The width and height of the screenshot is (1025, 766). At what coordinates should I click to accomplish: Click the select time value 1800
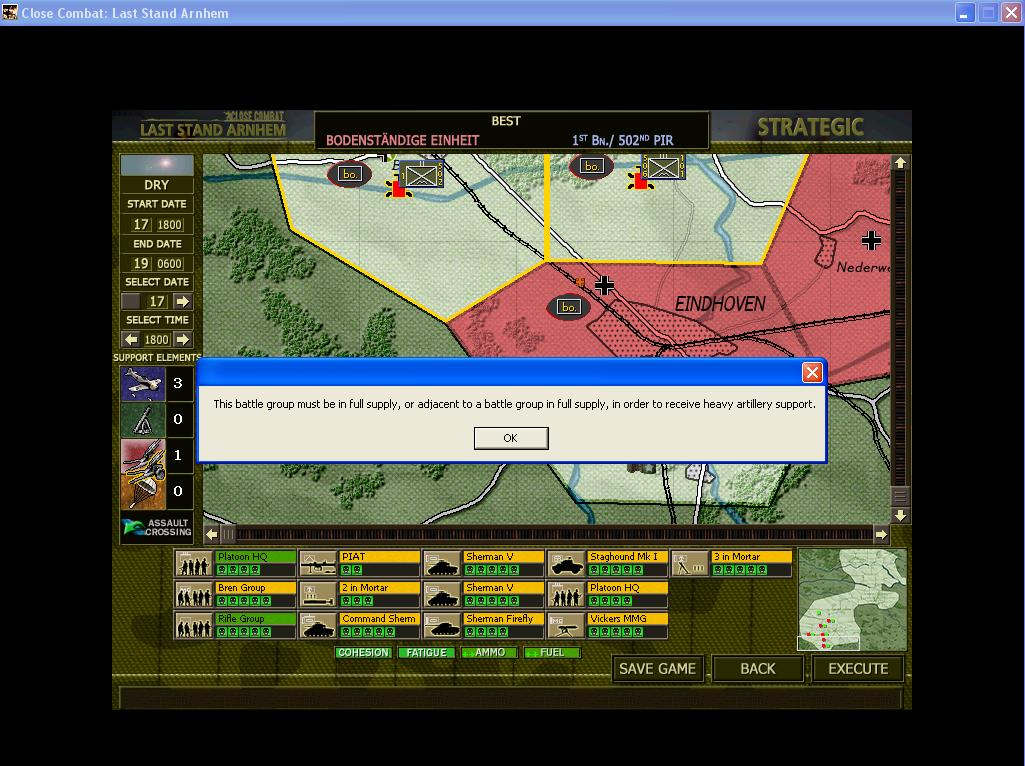pyautogui.click(x=157, y=339)
